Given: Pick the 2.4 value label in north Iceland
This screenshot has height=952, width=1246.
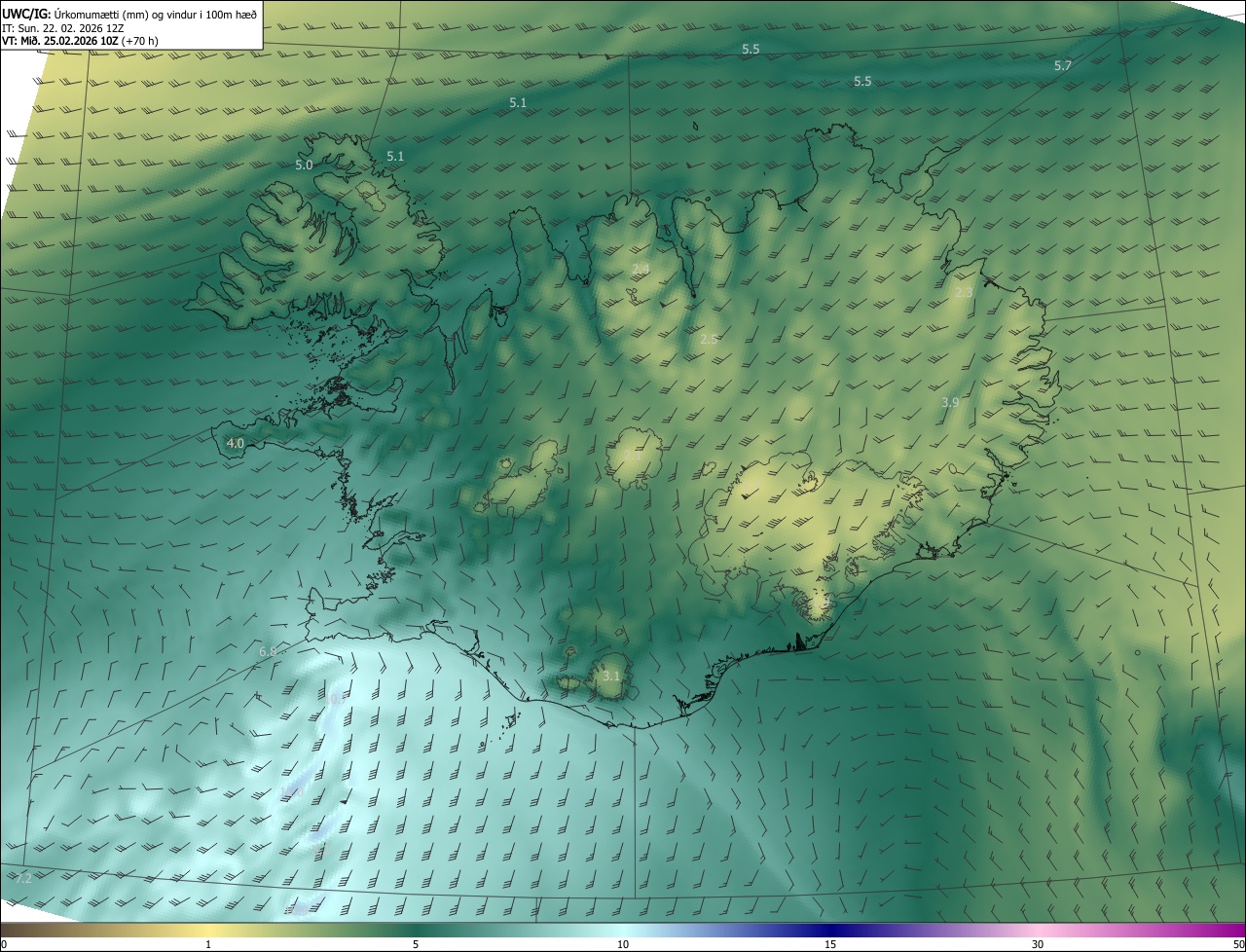Looking at the screenshot, I should tap(640, 269).
